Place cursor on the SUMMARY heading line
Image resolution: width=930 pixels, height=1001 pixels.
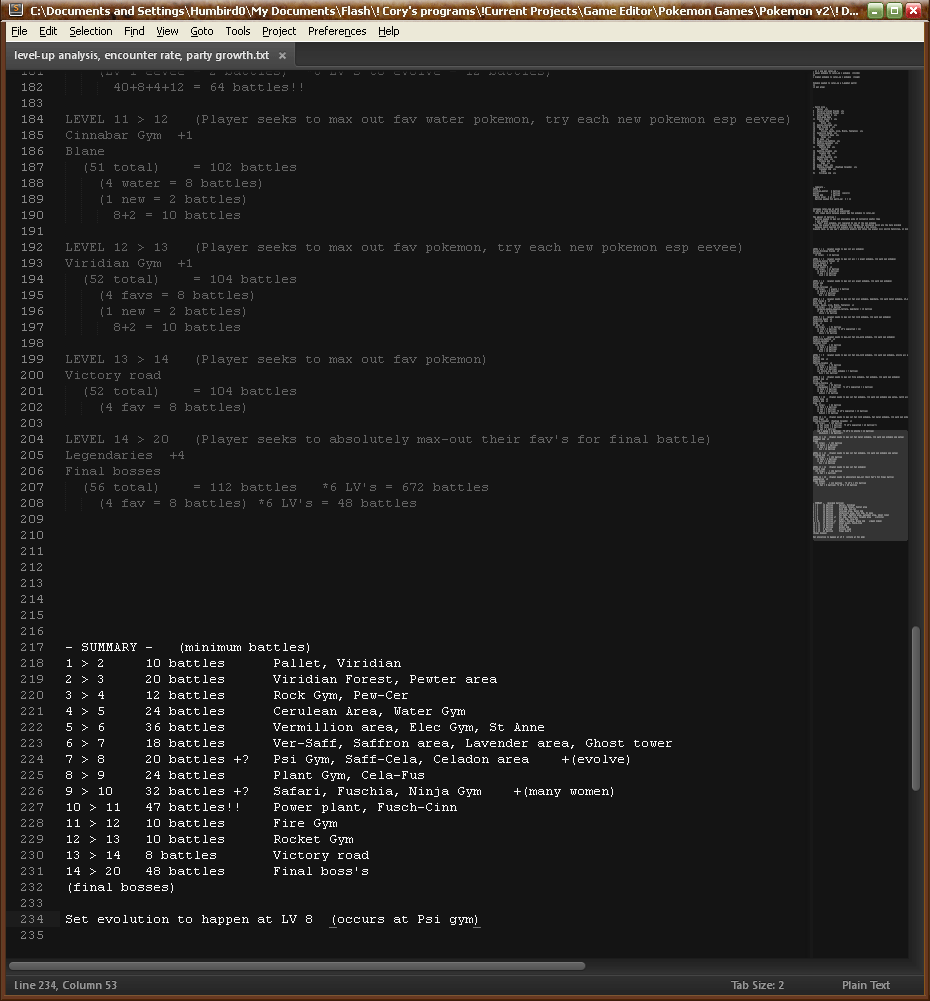pos(188,647)
